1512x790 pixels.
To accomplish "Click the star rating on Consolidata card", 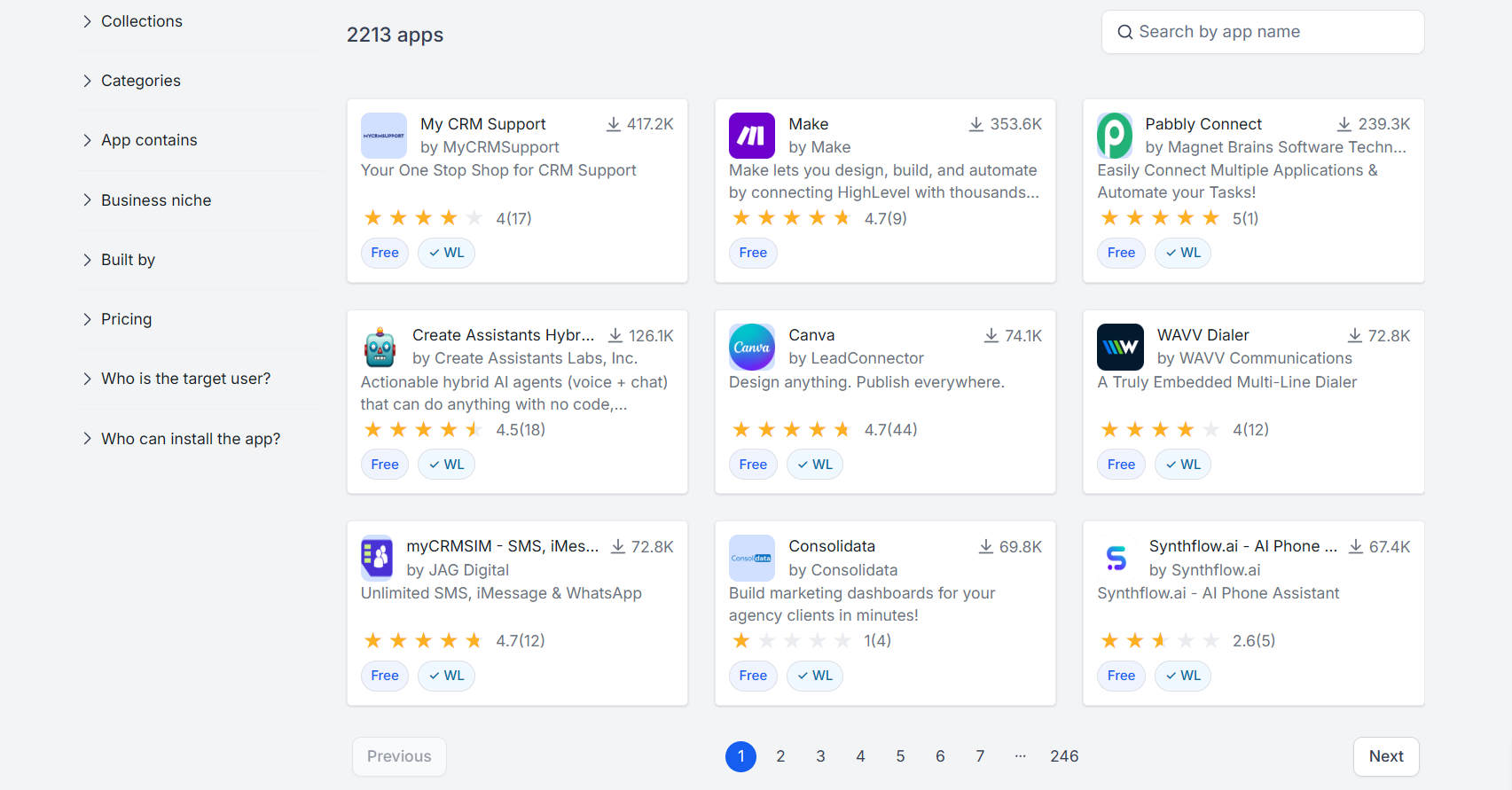I will pos(792,641).
